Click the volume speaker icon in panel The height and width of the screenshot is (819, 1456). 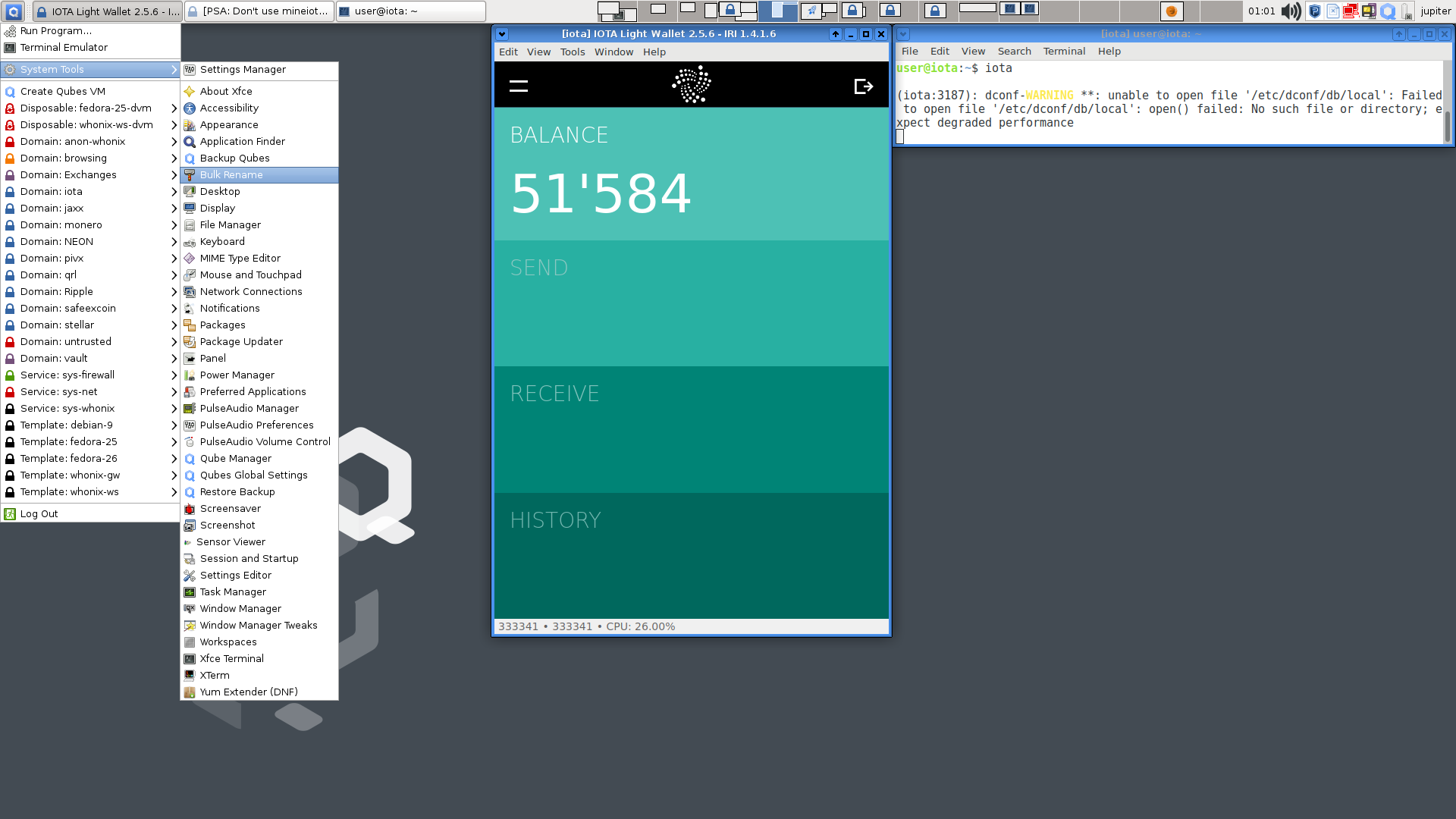click(x=1291, y=11)
